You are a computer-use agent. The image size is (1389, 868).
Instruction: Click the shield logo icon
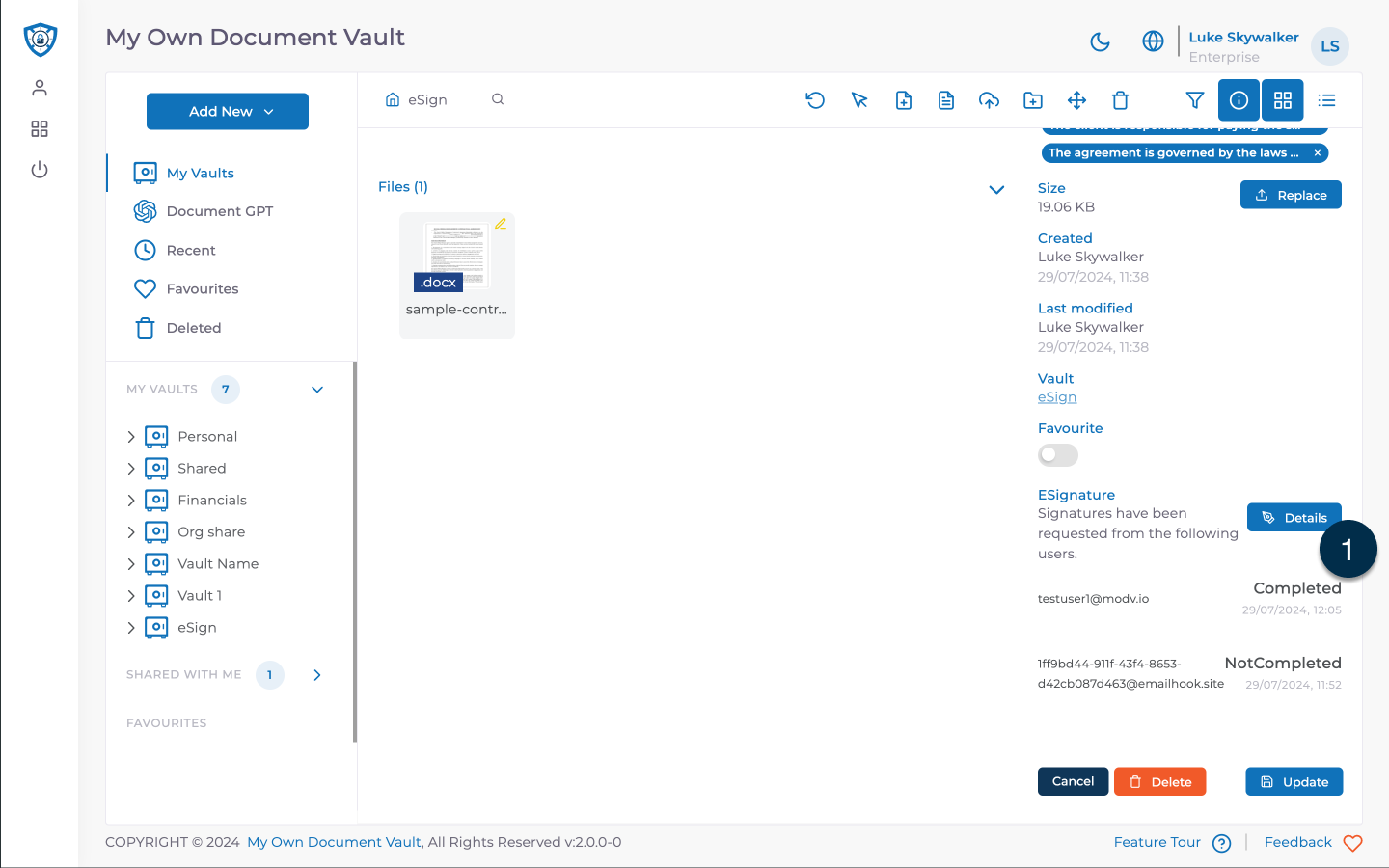[40, 40]
